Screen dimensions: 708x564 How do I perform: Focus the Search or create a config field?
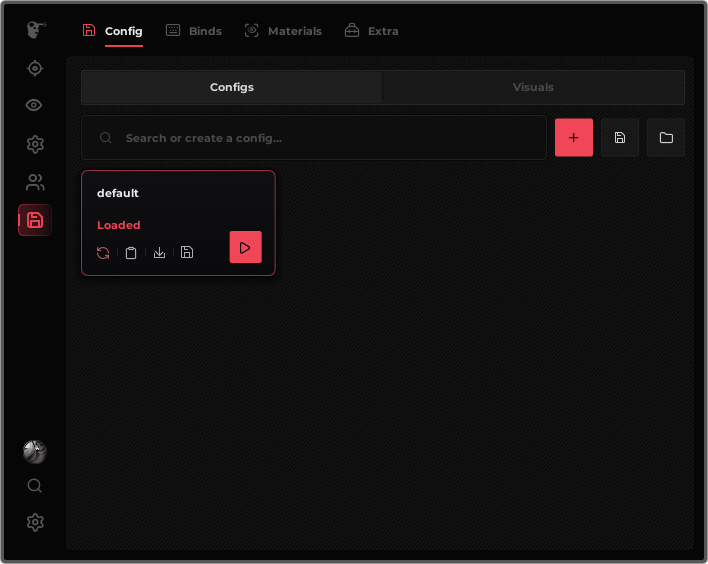314,138
